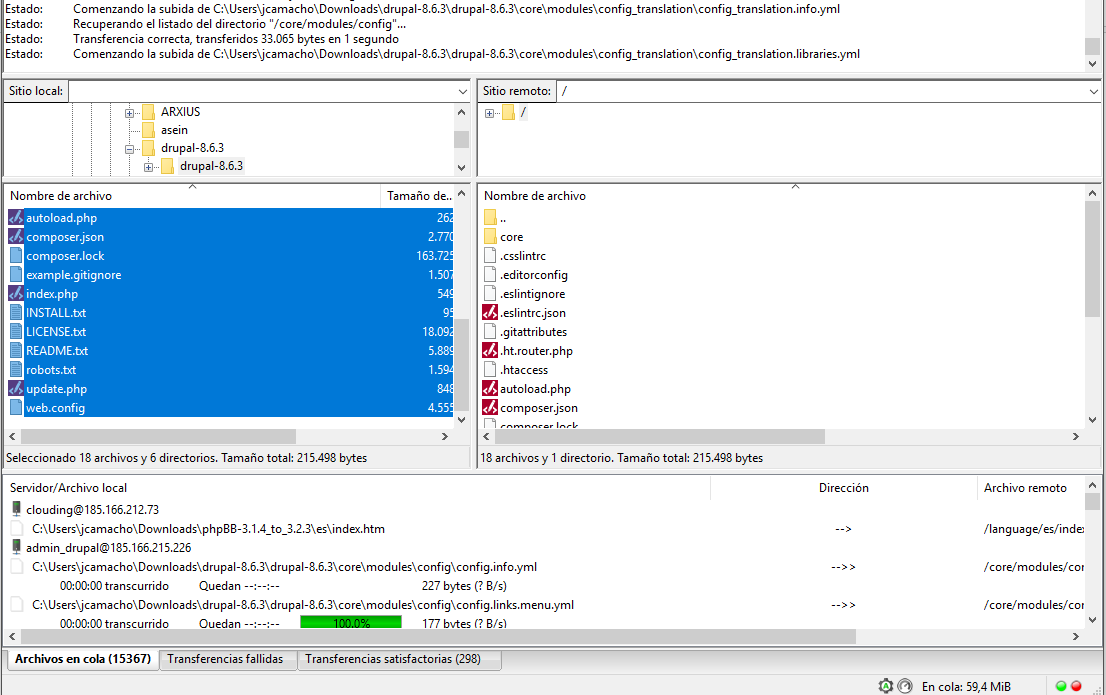Click the asein folder icon in local tree
This screenshot has width=1106, height=695.
(148, 130)
